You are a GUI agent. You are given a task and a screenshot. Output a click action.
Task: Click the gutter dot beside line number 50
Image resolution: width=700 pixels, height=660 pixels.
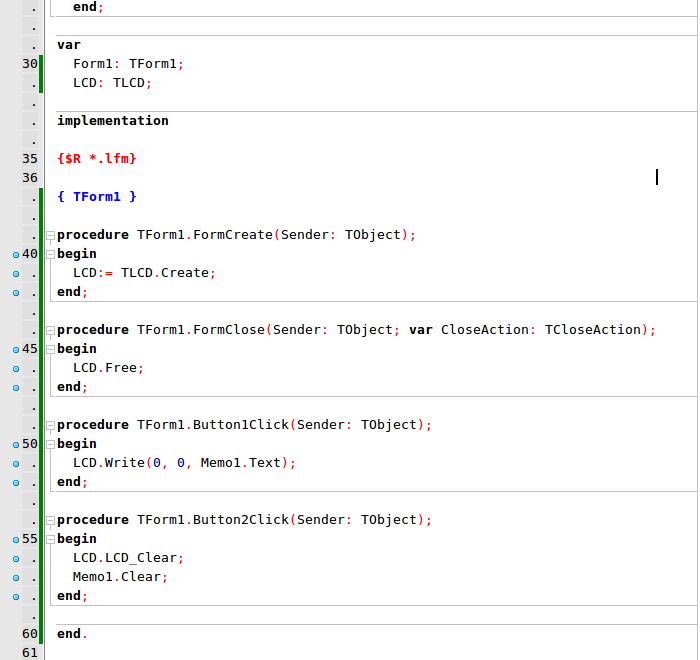16,445
